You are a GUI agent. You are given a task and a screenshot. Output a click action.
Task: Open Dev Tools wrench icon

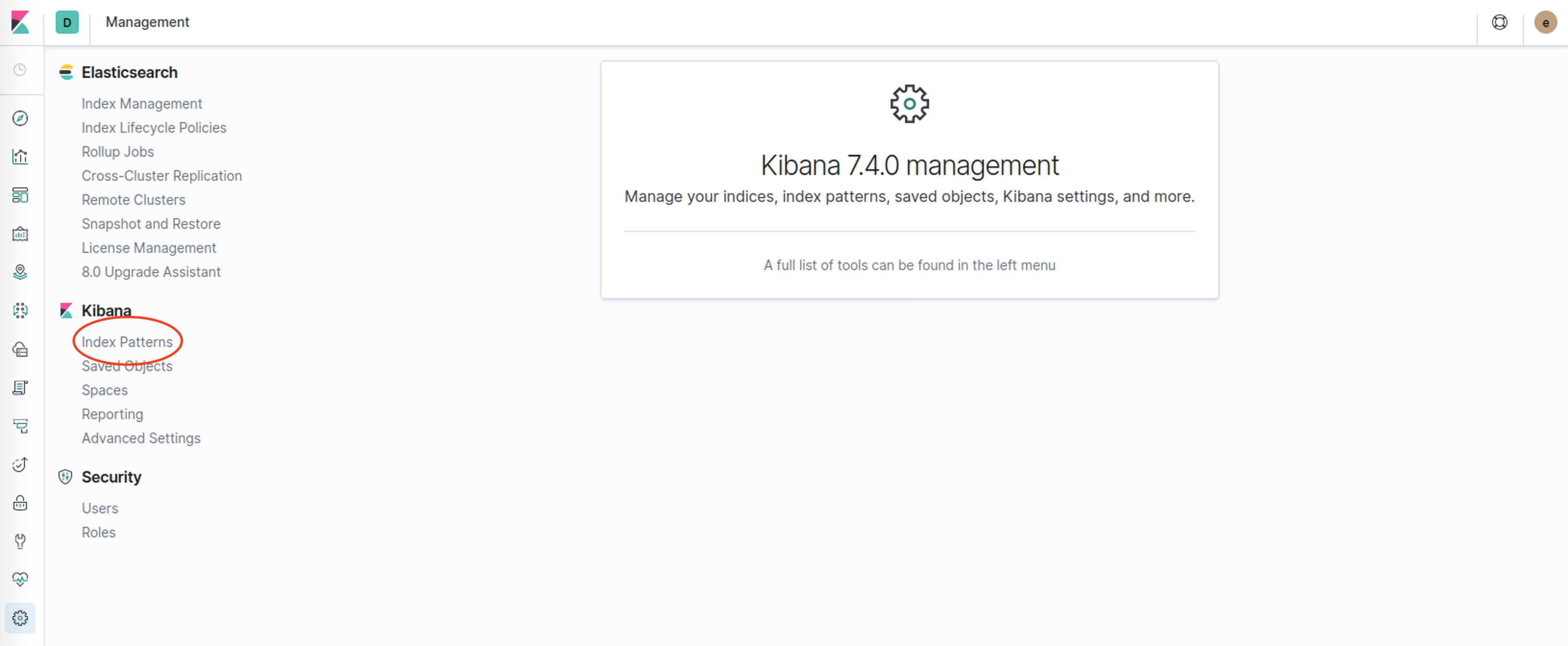pyautogui.click(x=20, y=541)
